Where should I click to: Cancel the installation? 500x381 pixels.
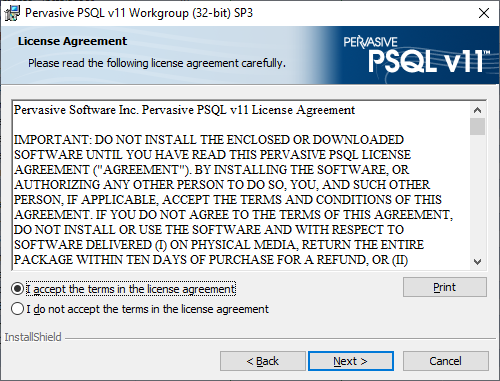click(446, 361)
